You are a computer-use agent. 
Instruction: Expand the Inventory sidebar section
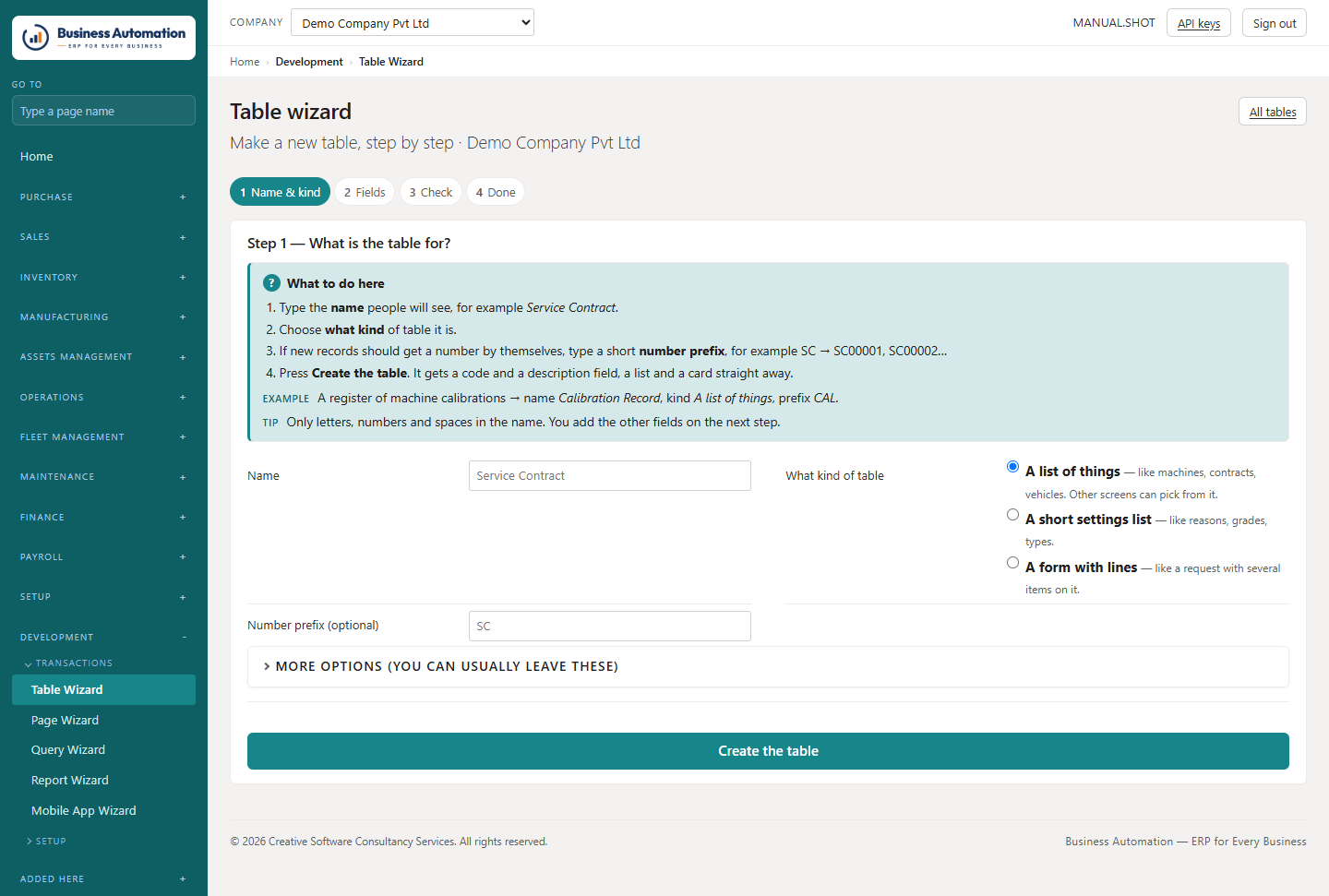103,278
